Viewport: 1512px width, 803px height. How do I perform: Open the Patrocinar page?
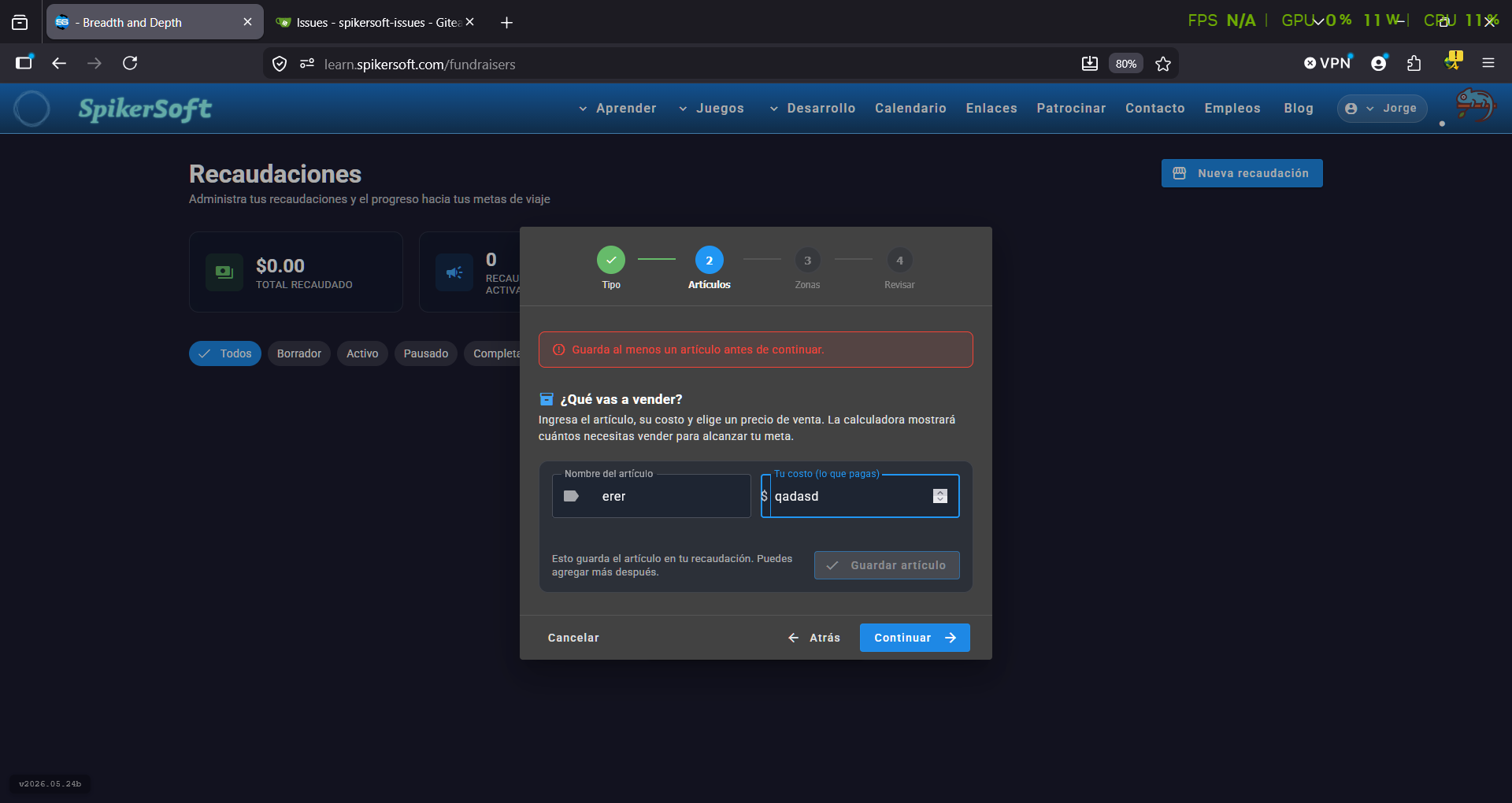[x=1071, y=109]
